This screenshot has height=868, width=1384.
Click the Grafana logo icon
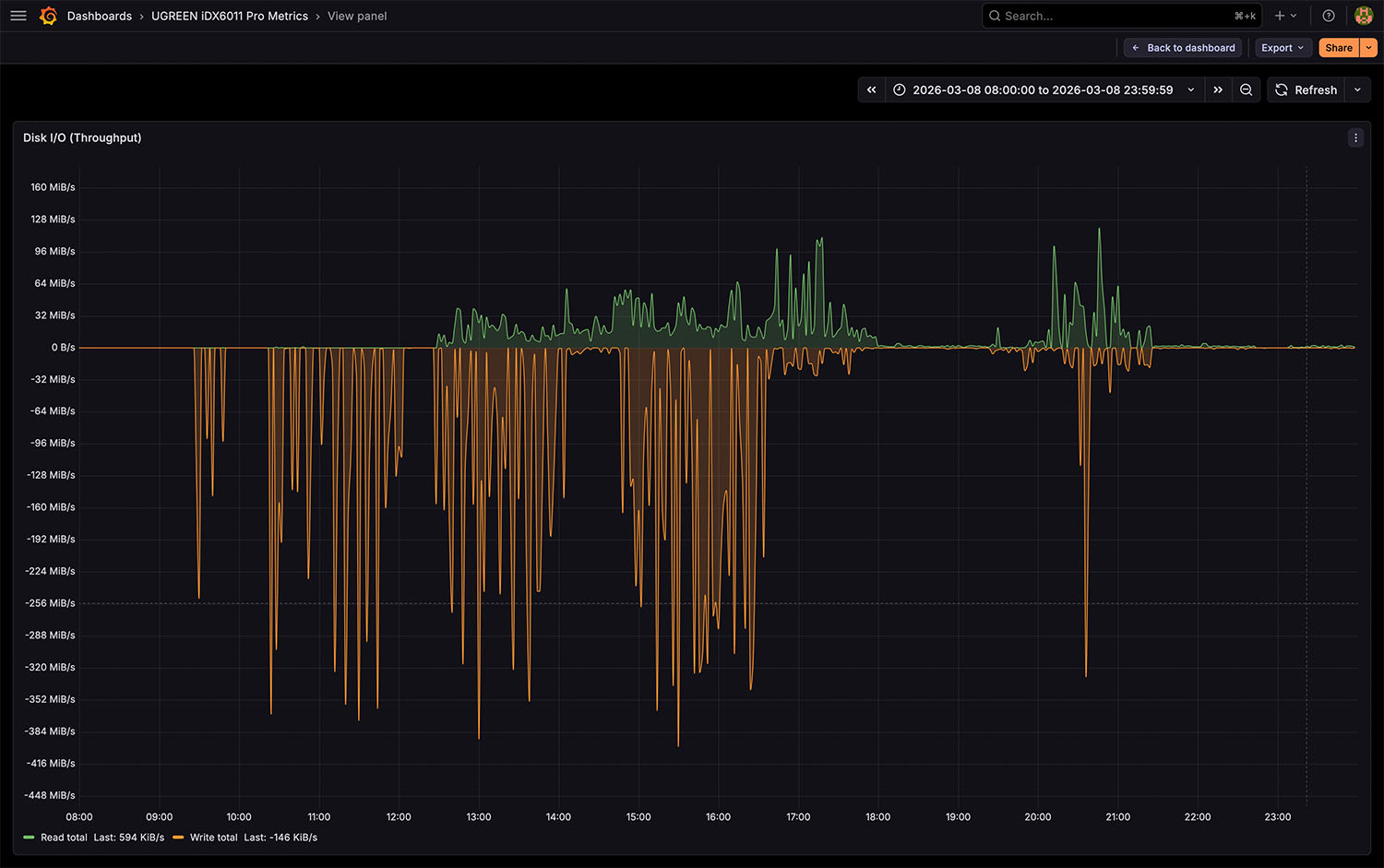[48, 16]
